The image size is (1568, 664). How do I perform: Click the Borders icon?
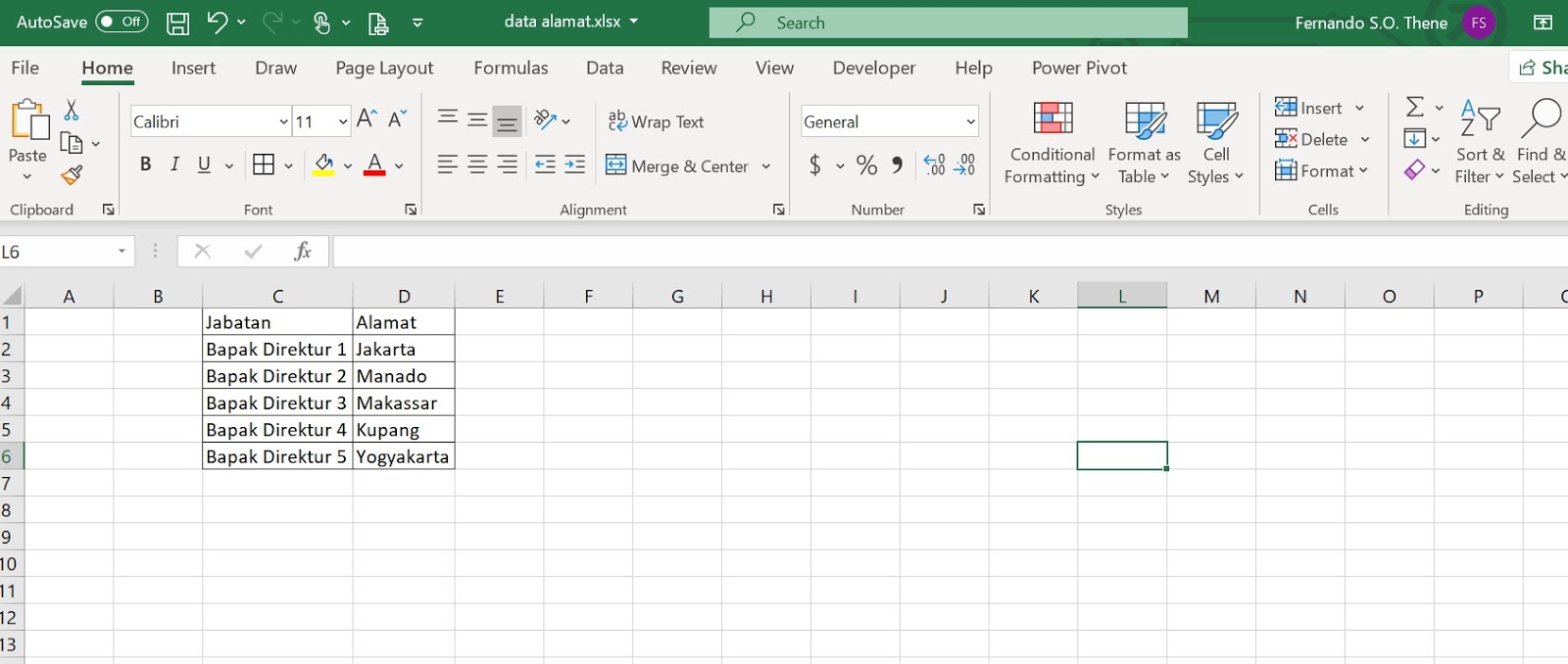click(264, 165)
